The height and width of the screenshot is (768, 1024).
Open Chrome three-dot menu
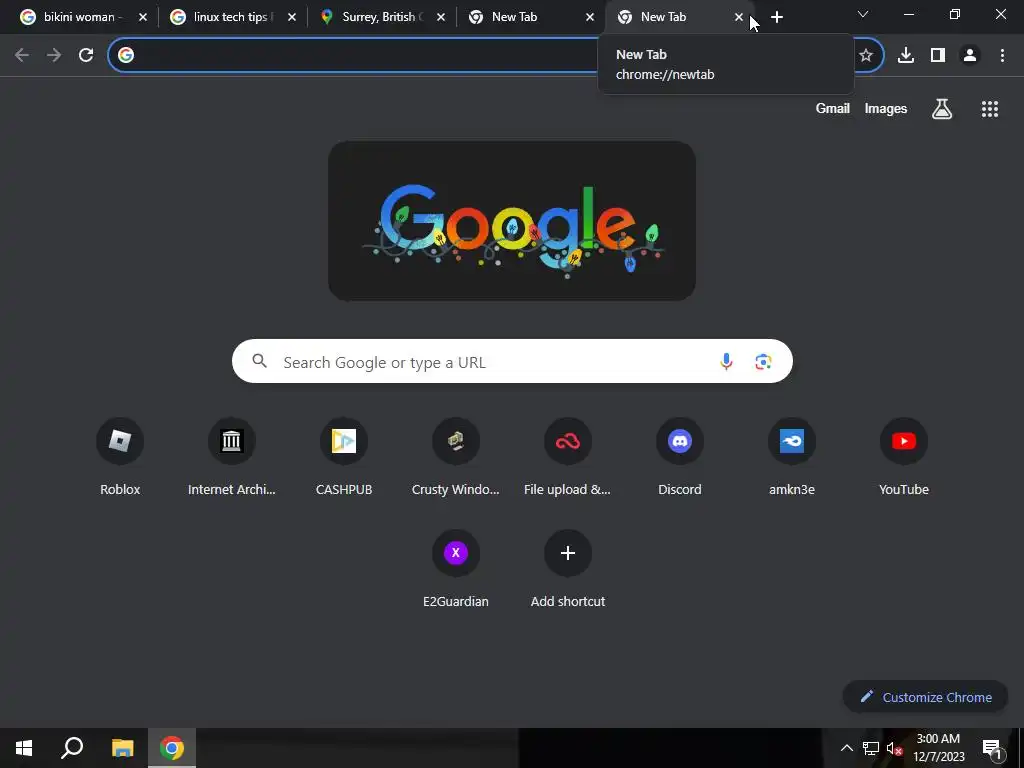1002,56
